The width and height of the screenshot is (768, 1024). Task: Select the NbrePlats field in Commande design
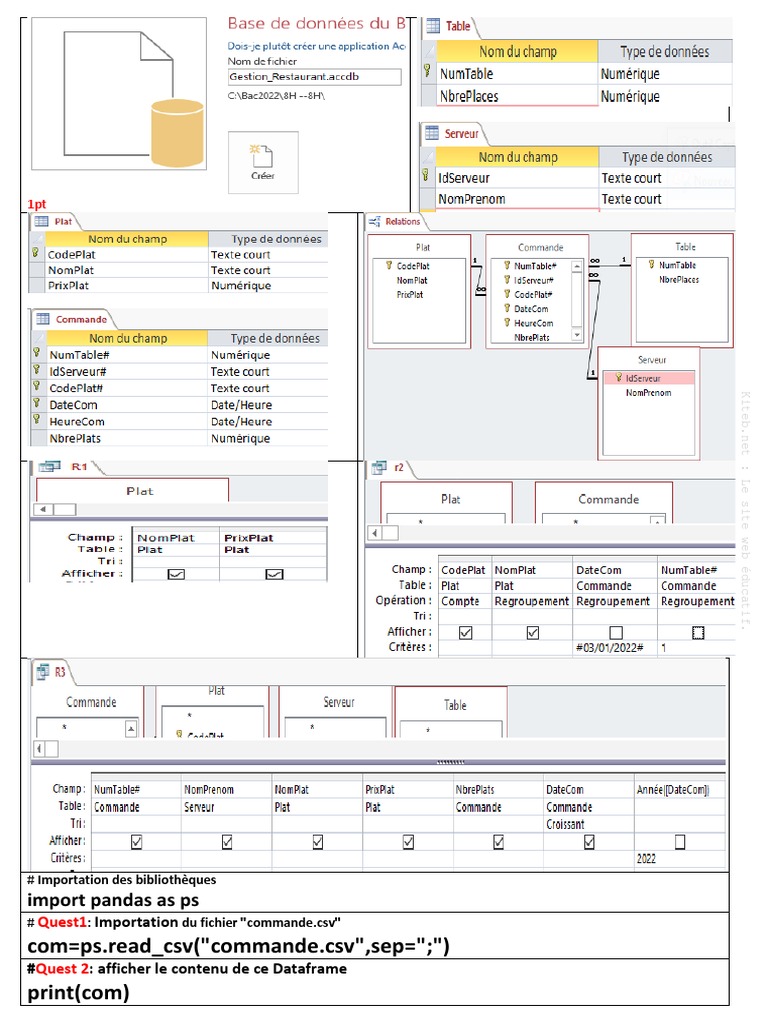pyautogui.click(x=127, y=438)
